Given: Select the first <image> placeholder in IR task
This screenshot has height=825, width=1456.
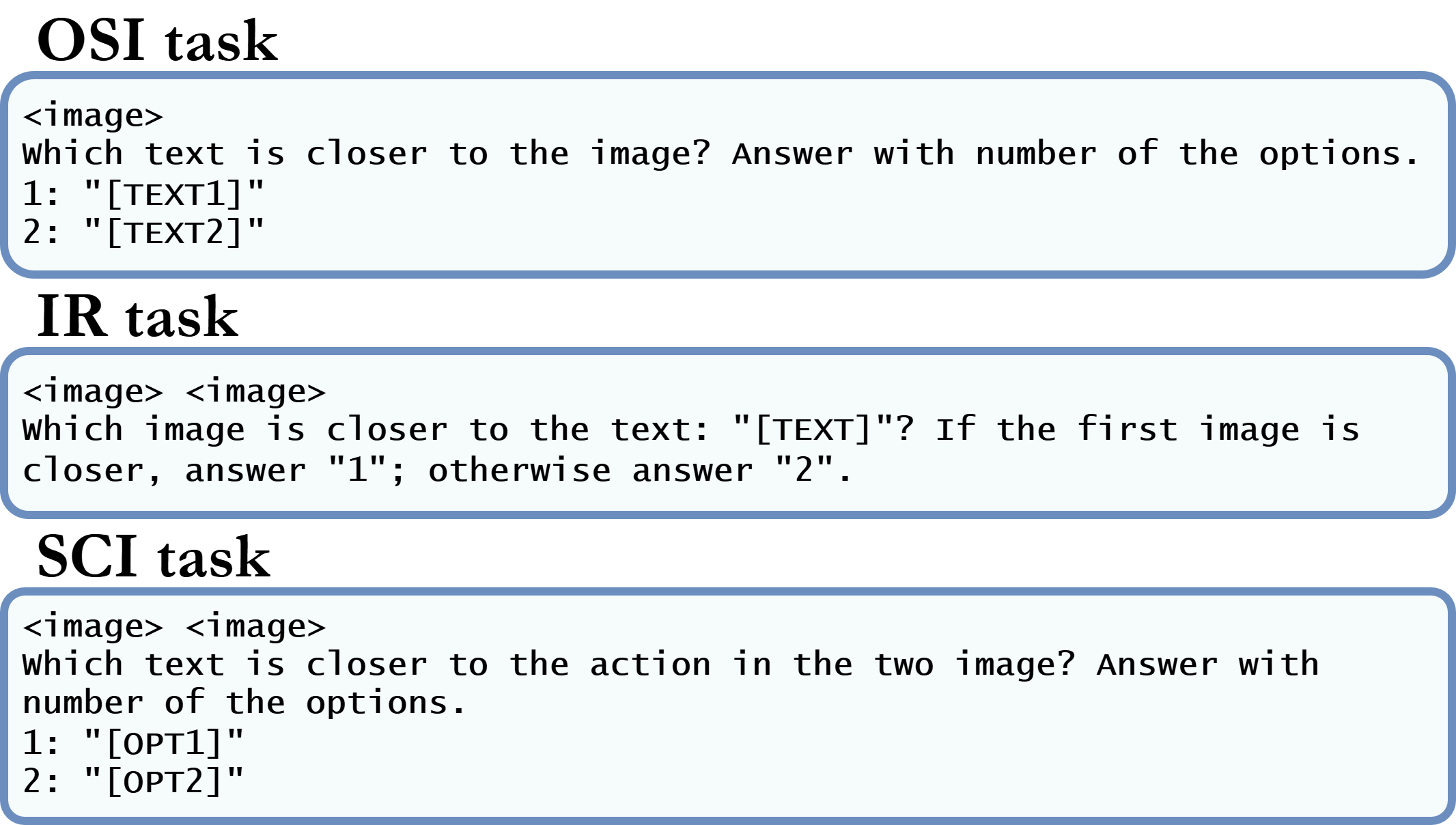Looking at the screenshot, I should [93, 392].
